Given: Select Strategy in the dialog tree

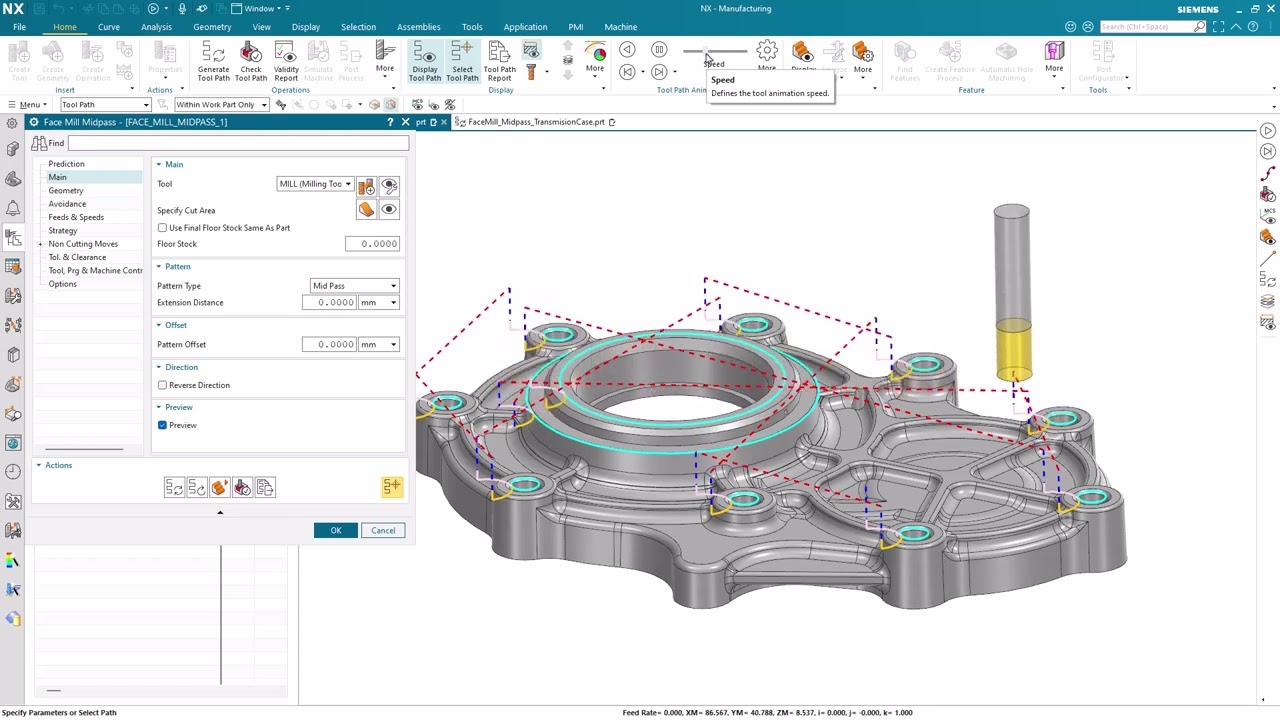Looking at the screenshot, I should point(63,231).
